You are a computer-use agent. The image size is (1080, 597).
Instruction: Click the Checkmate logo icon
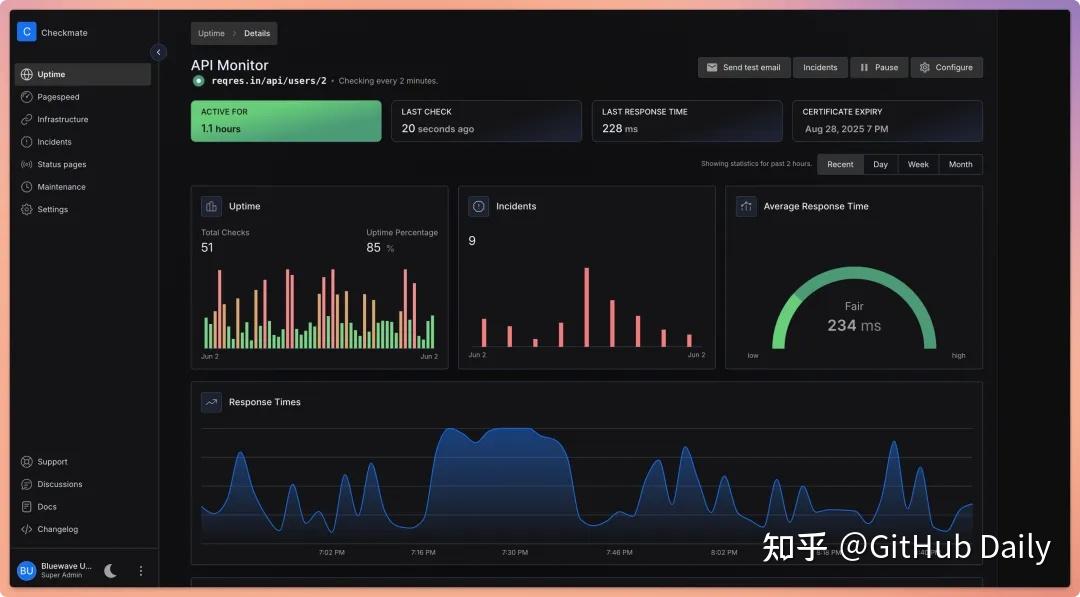click(x=26, y=32)
